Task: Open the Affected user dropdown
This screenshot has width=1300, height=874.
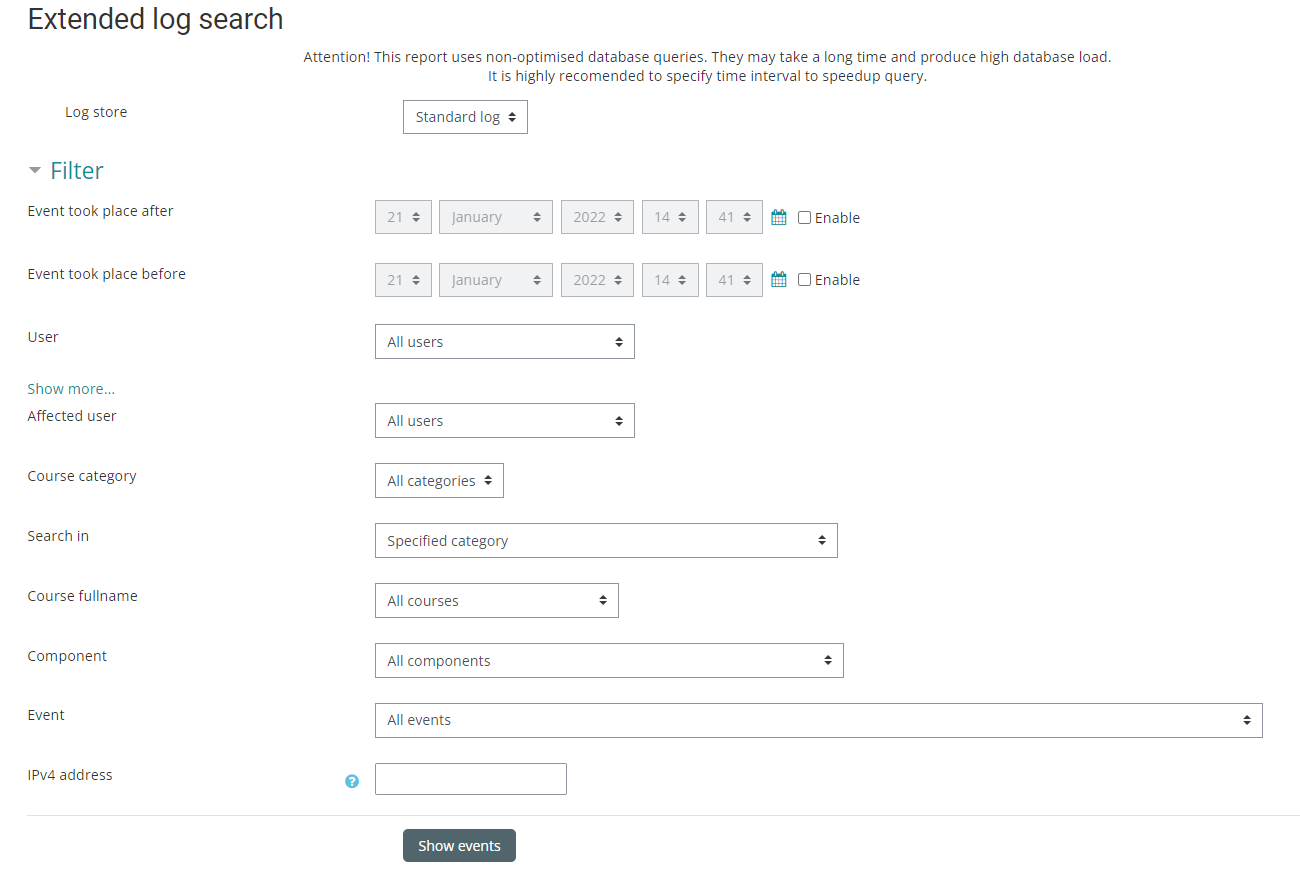Action: [x=504, y=421]
